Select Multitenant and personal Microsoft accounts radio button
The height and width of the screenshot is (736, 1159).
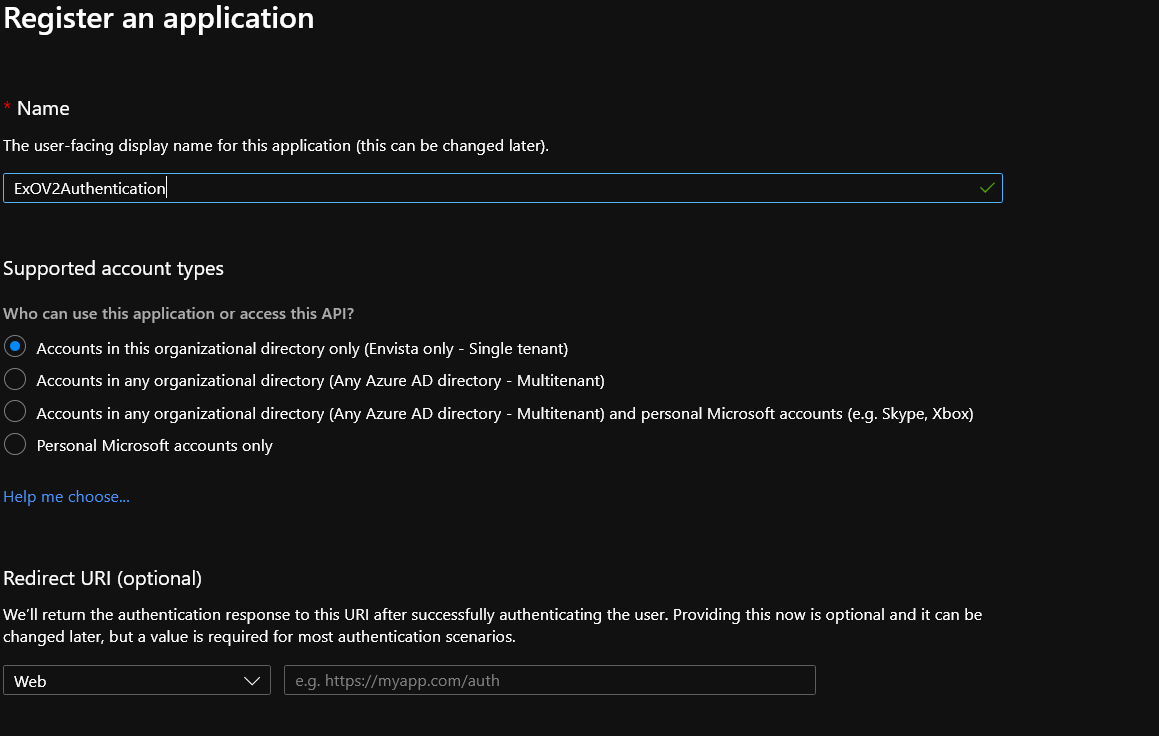[x=15, y=412]
